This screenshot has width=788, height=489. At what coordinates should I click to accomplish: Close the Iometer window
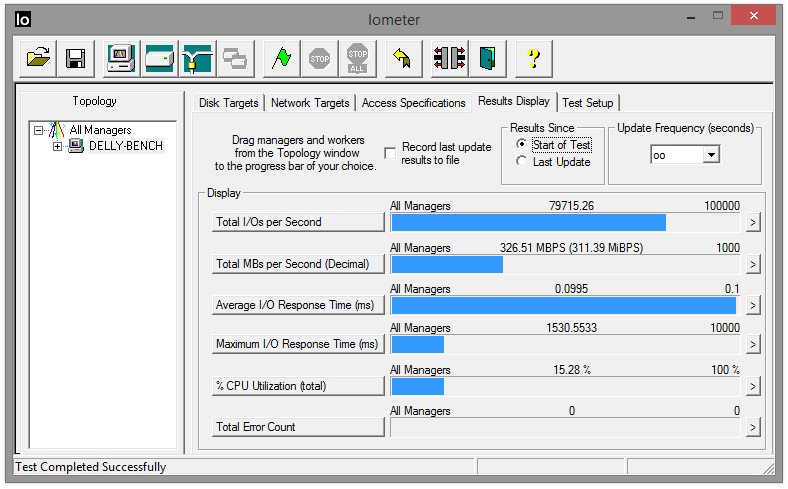(753, 16)
